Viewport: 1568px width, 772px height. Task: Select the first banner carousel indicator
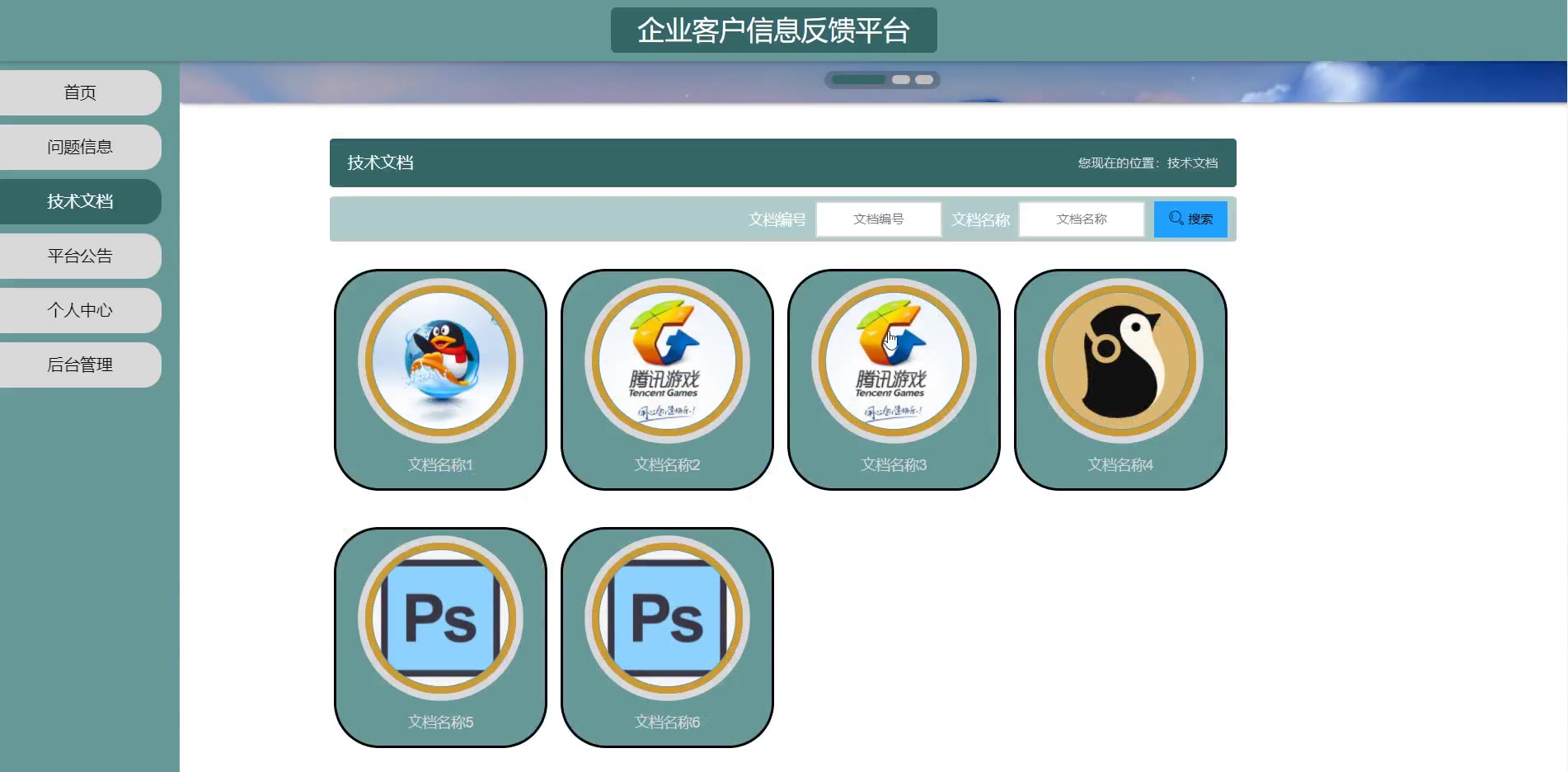click(x=858, y=80)
